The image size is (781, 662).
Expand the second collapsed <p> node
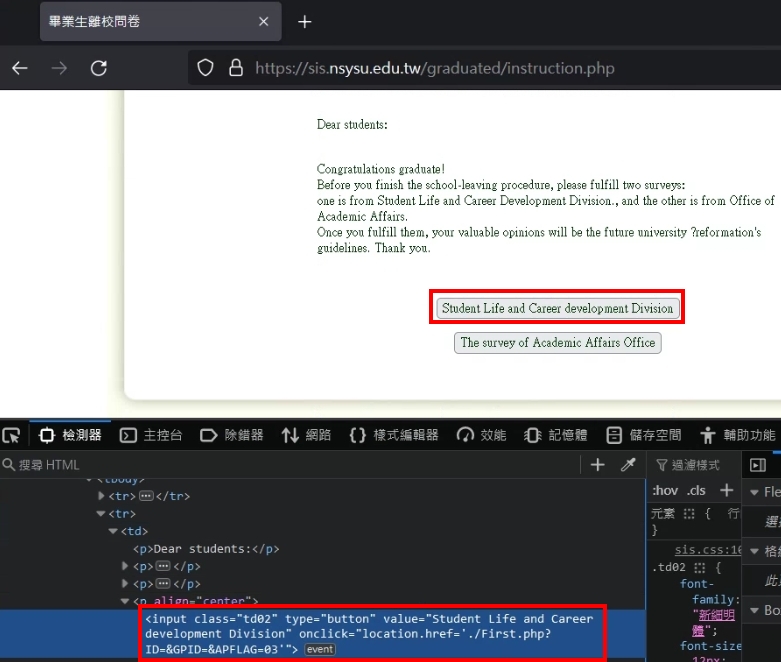coord(125,584)
